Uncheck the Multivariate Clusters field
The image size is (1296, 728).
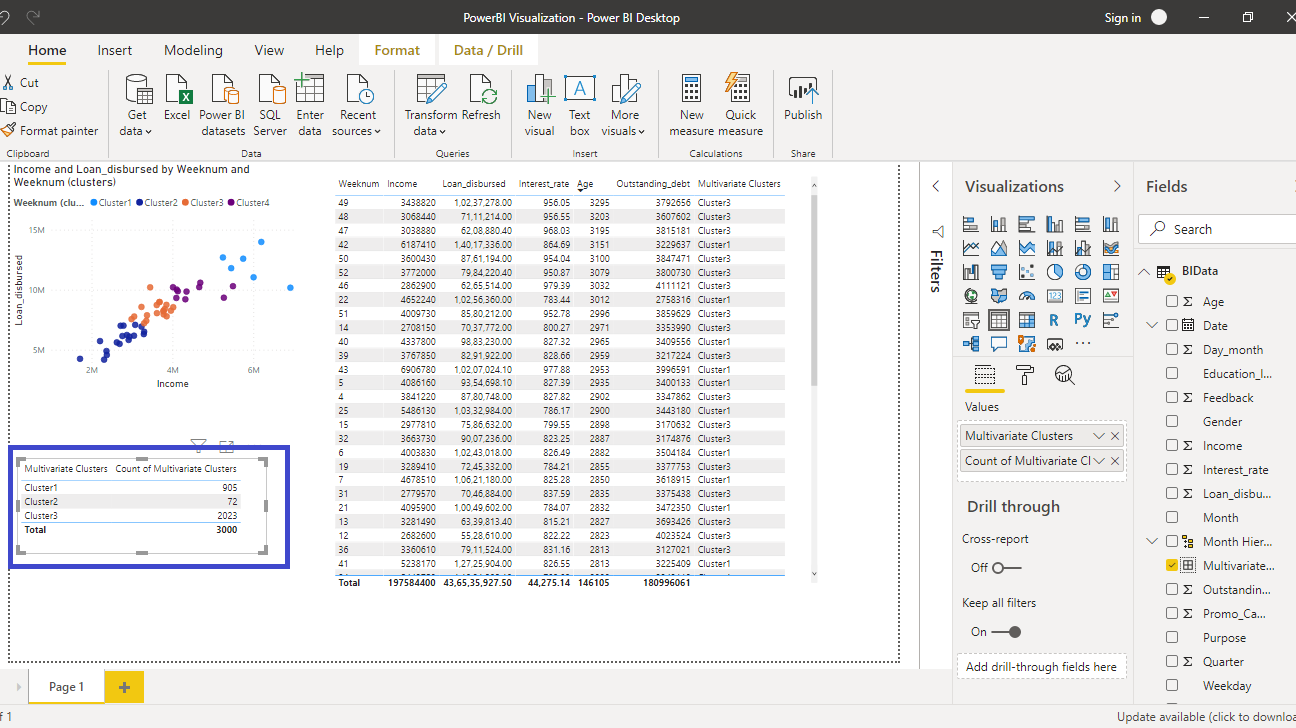pos(1172,565)
